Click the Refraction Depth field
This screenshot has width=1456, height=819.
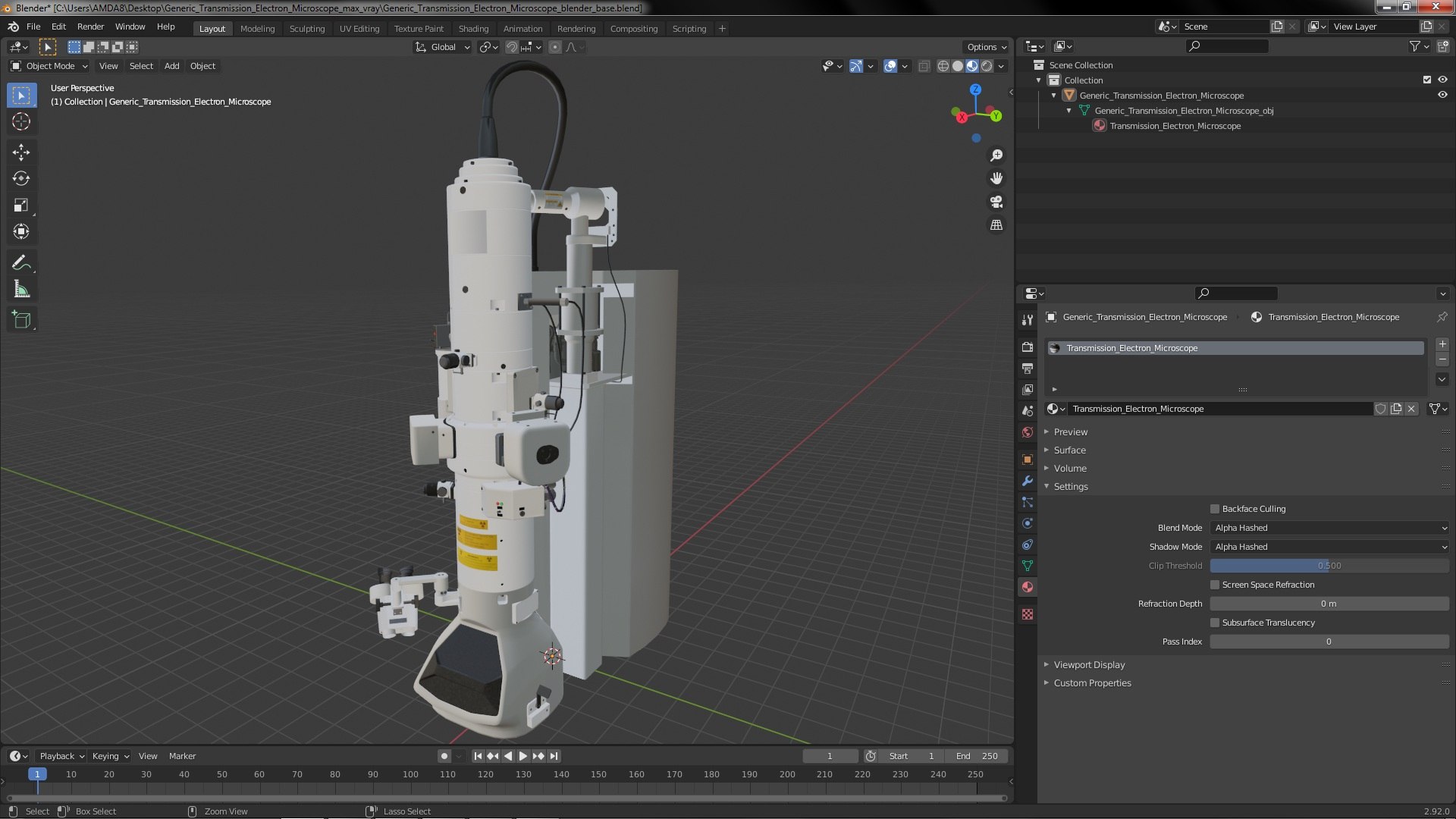point(1329,604)
